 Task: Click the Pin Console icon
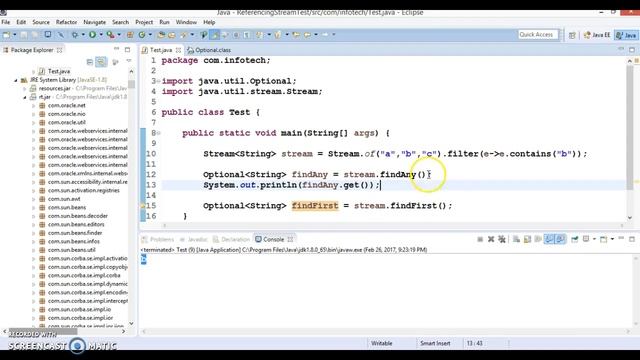click(575, 239)
